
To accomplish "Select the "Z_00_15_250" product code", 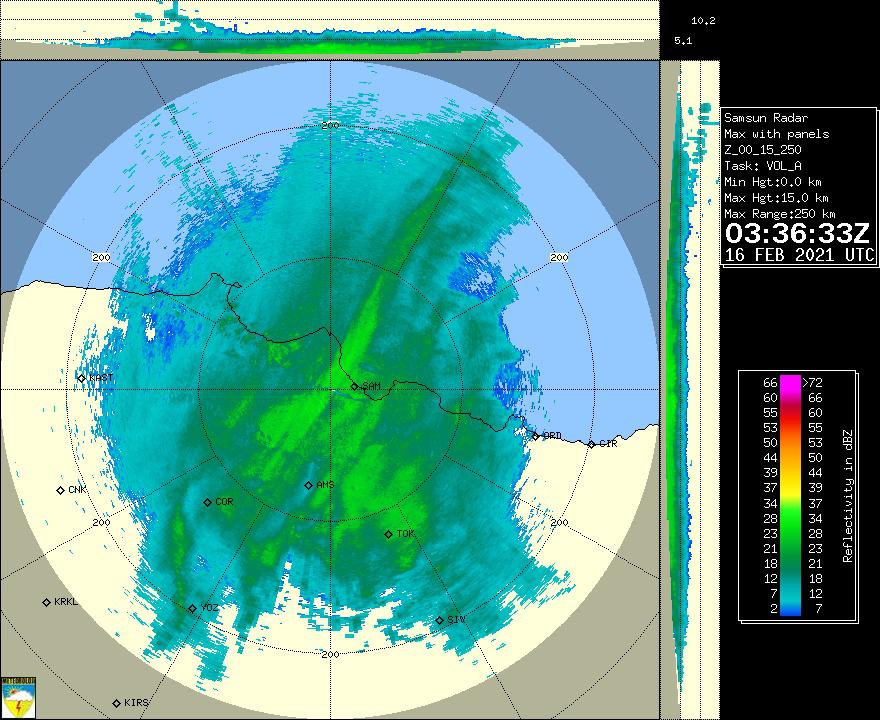I will click(x=763, y=150).
